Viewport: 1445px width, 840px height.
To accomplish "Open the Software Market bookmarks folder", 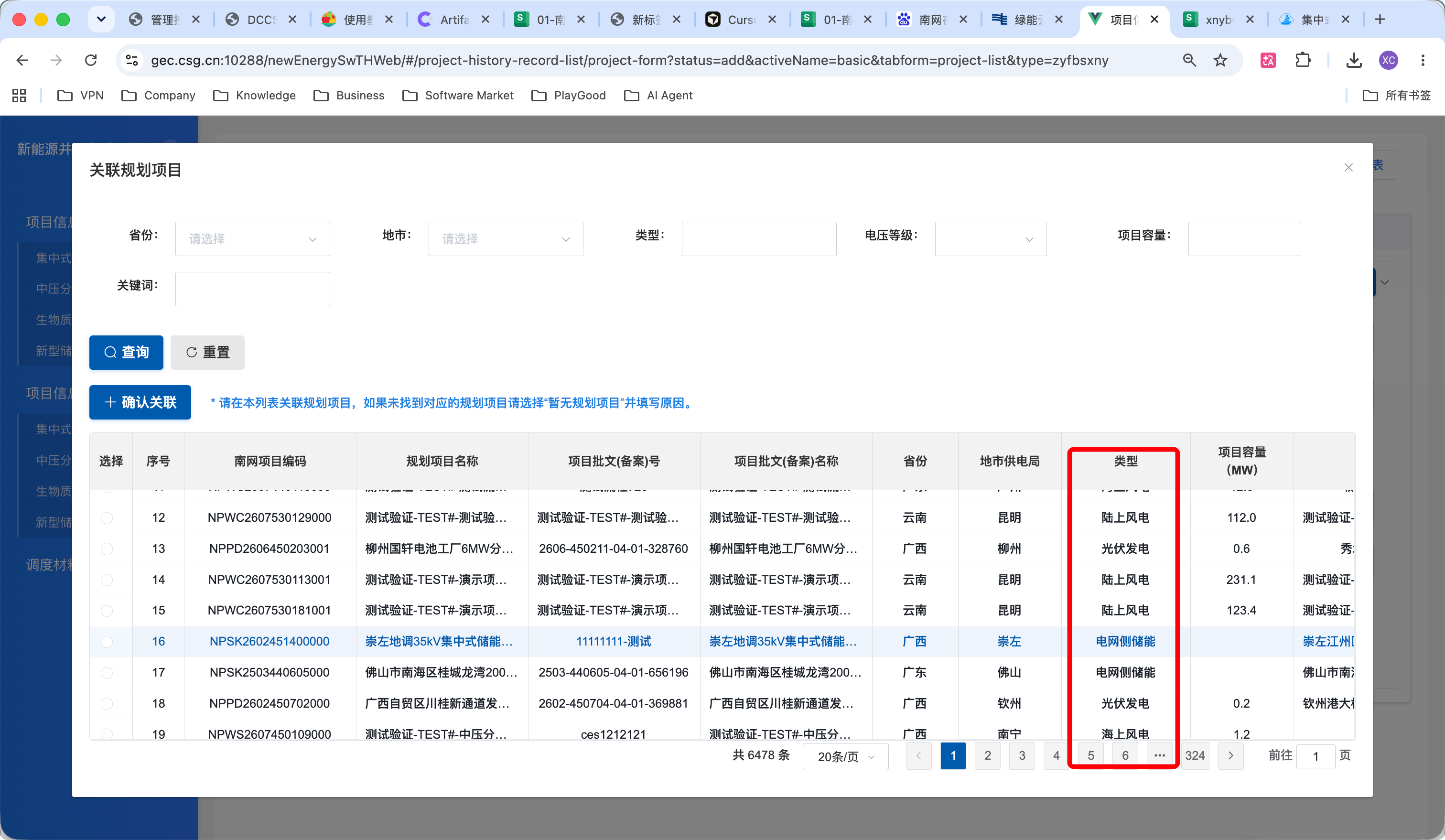I will pos(458,95).
